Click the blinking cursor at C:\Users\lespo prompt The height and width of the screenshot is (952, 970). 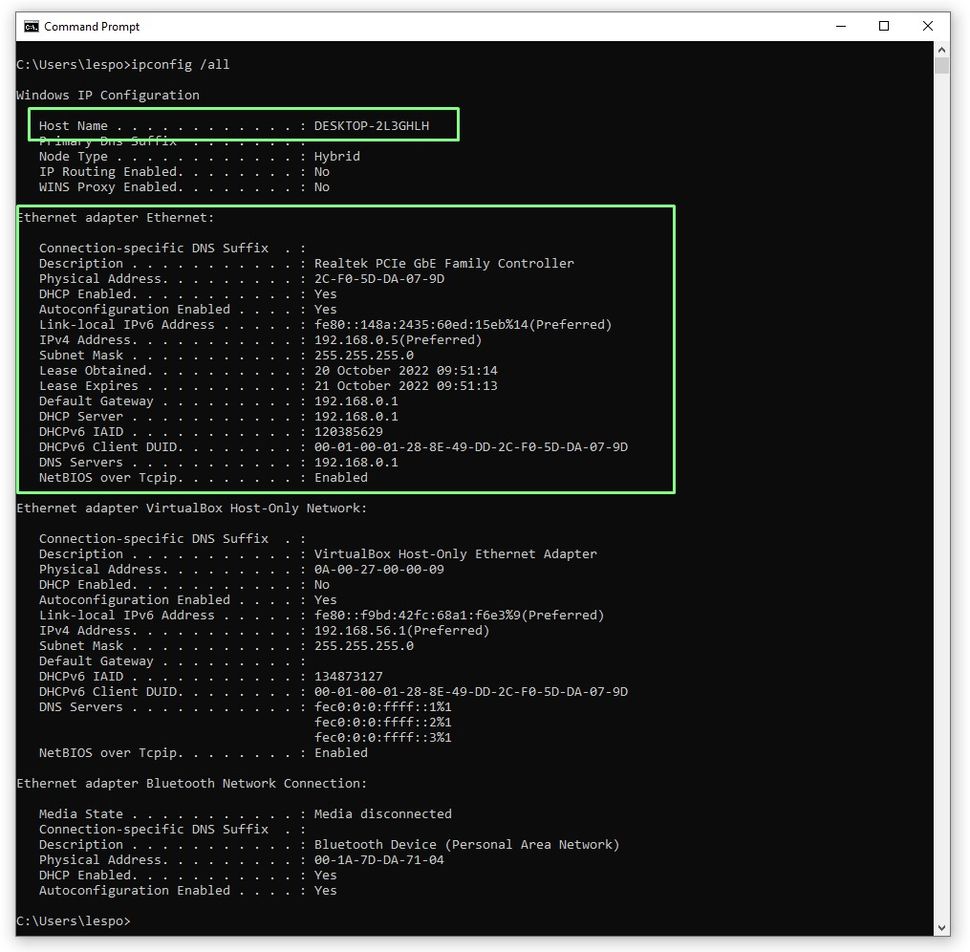pos(140,921)
